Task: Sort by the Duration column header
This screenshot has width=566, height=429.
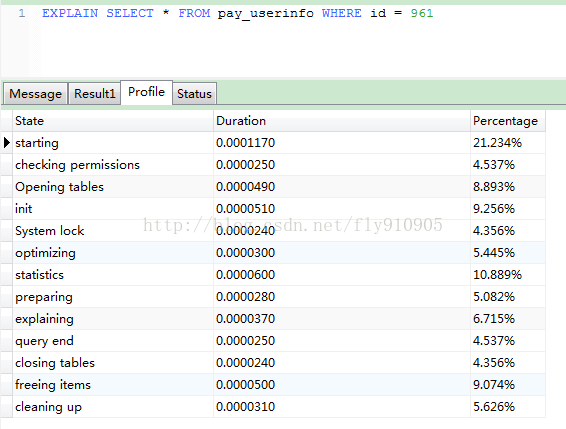Action: (341, 121)
